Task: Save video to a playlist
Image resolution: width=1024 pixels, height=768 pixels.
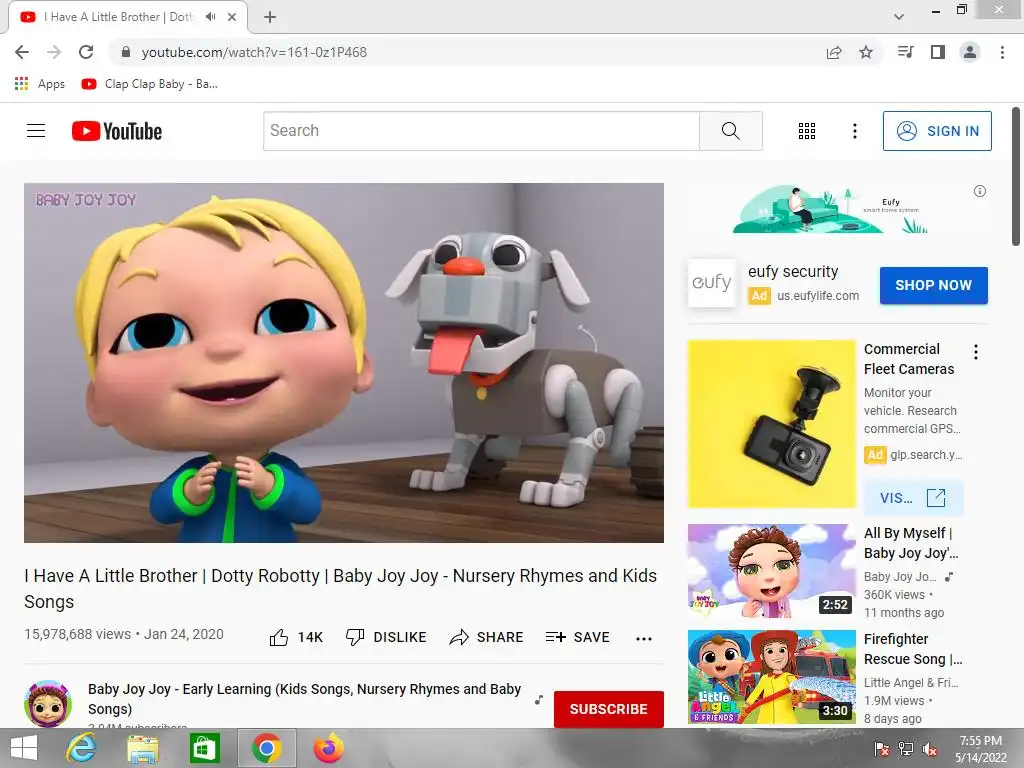Action: tap(577, 637)
